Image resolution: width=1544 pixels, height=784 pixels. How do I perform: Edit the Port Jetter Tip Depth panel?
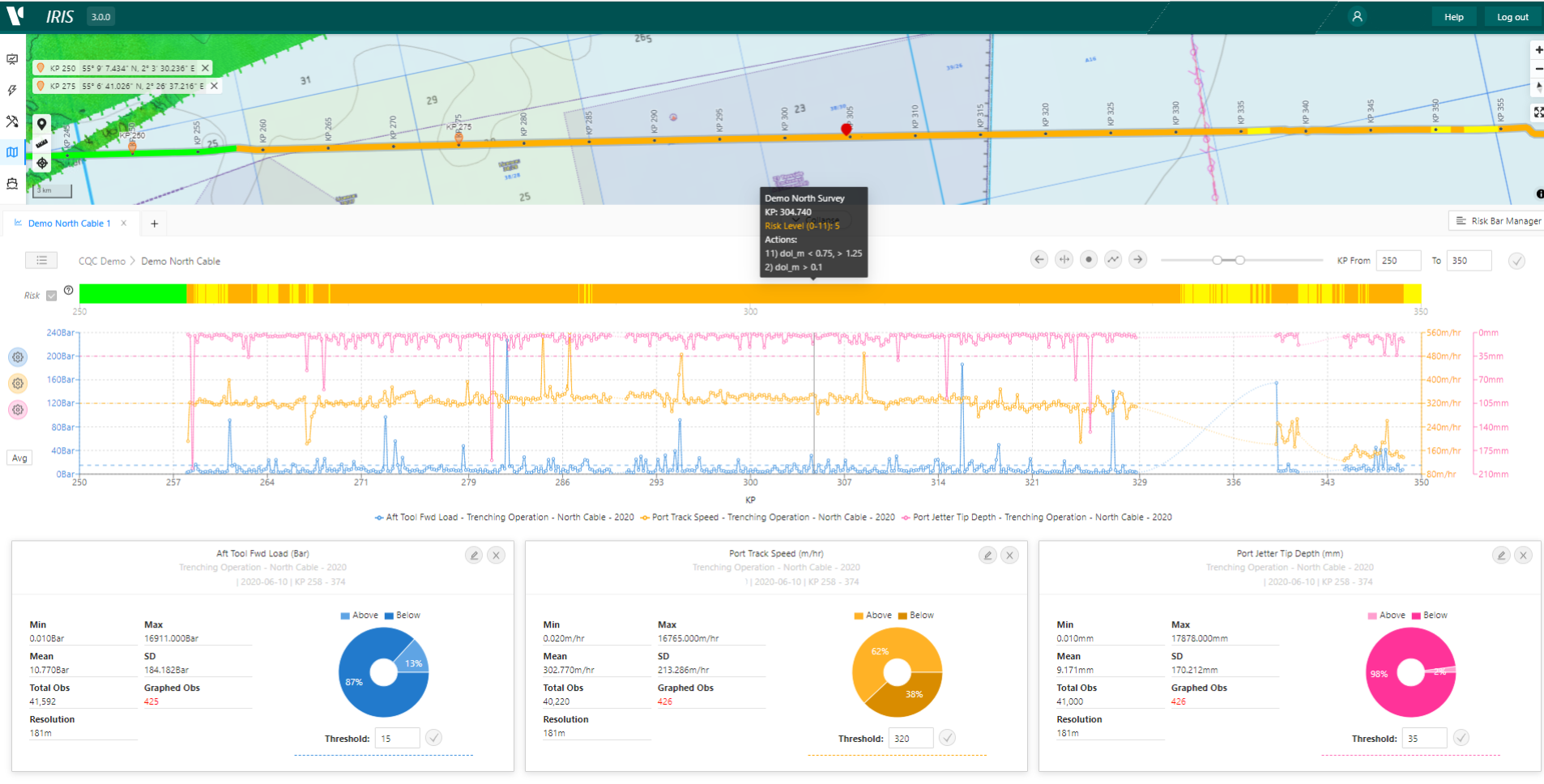coord(1501,555)
